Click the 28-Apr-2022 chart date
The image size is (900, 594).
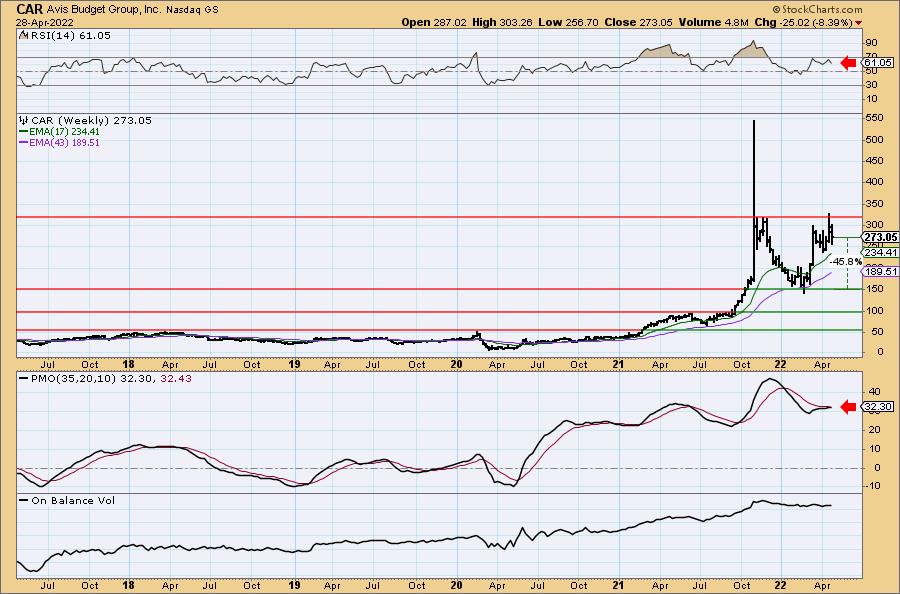(x=44, y=22)
